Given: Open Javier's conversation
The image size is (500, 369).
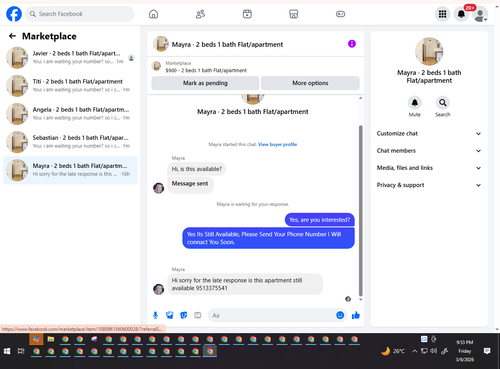Looking at the screenshot, I should (70, 57).
